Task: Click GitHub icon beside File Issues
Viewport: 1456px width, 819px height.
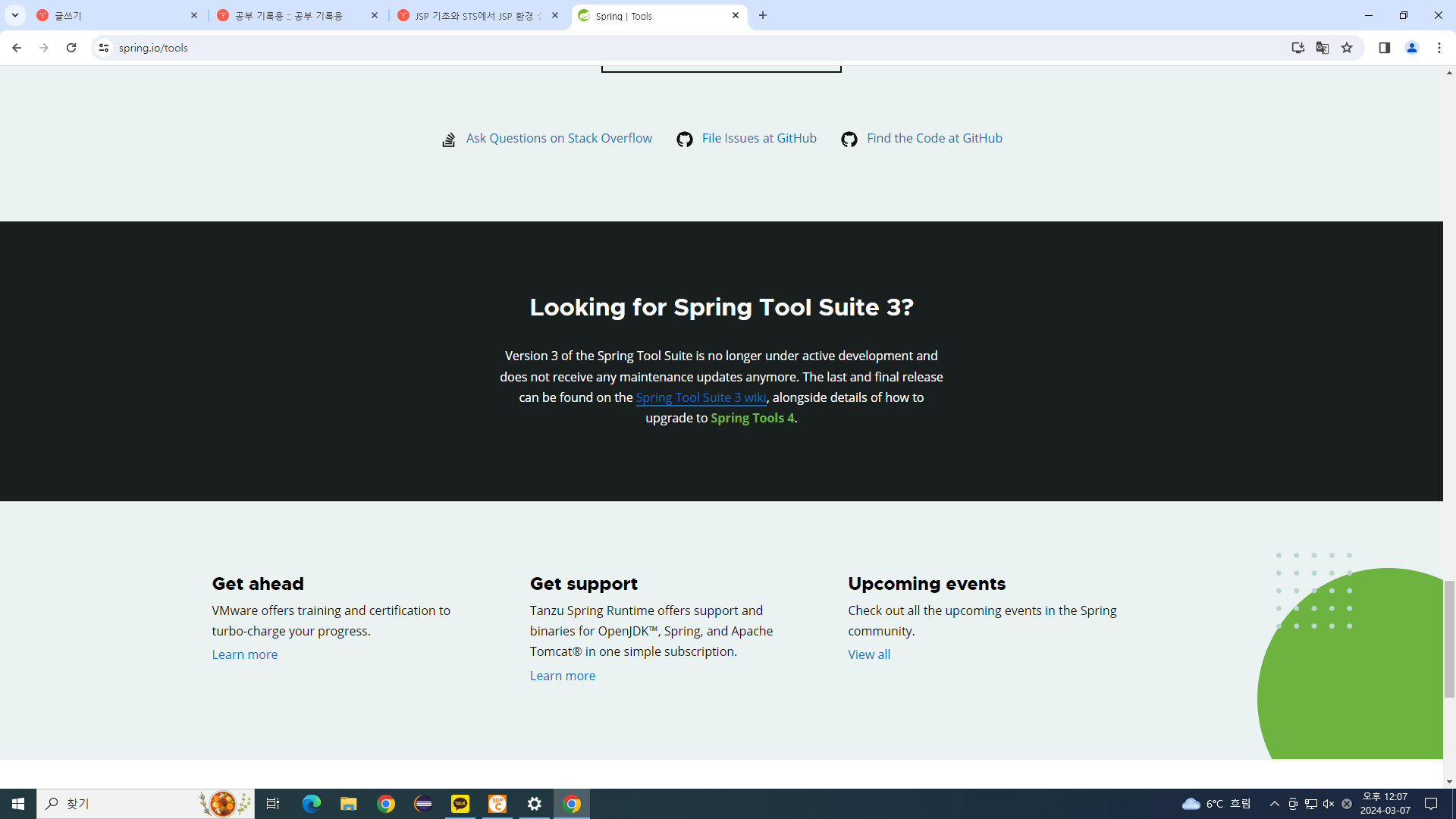Action: pyautogui.click(x=685, y=140)
